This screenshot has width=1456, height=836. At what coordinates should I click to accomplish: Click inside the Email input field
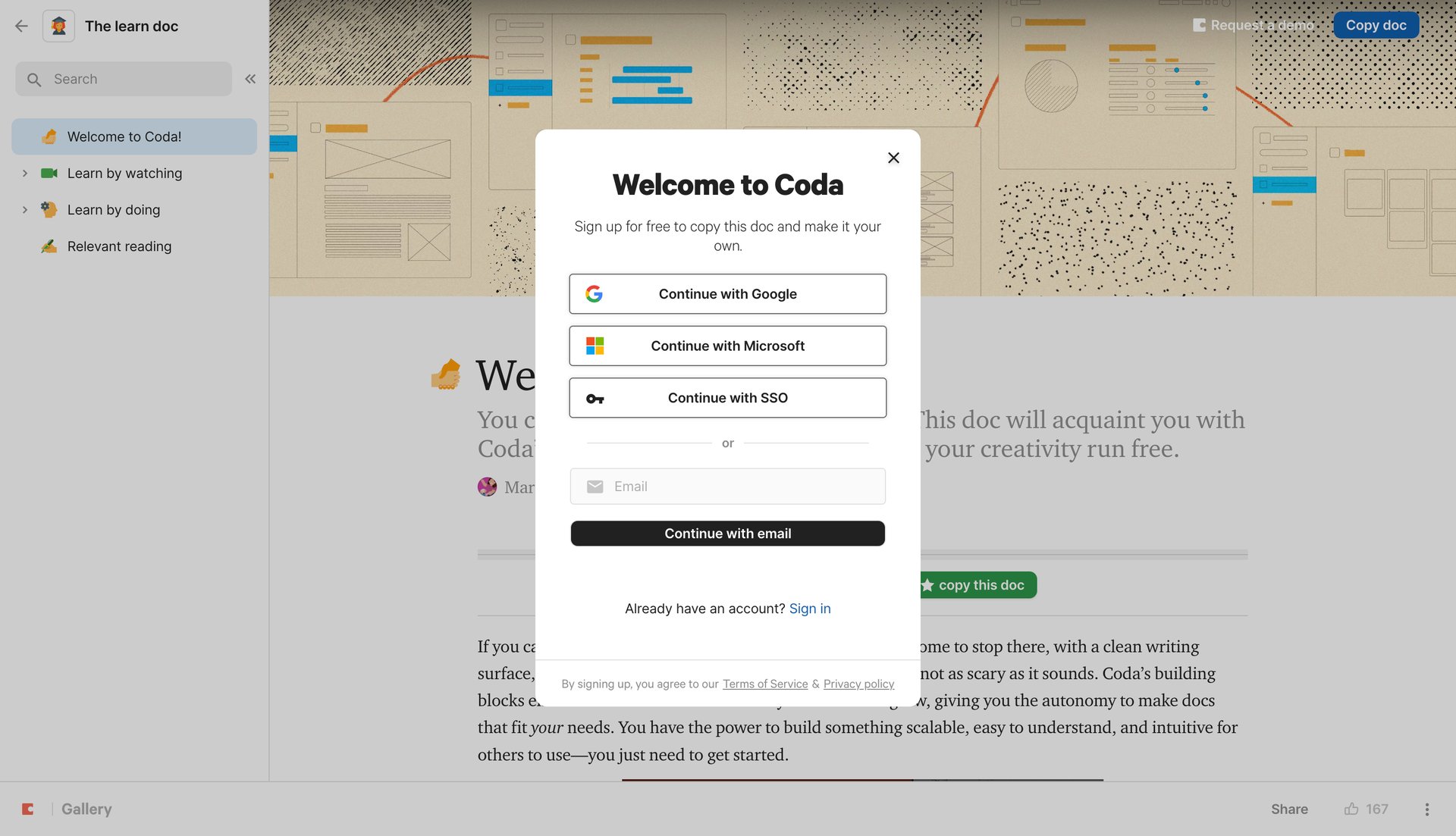pyautogui.click(x=727, y=486)
